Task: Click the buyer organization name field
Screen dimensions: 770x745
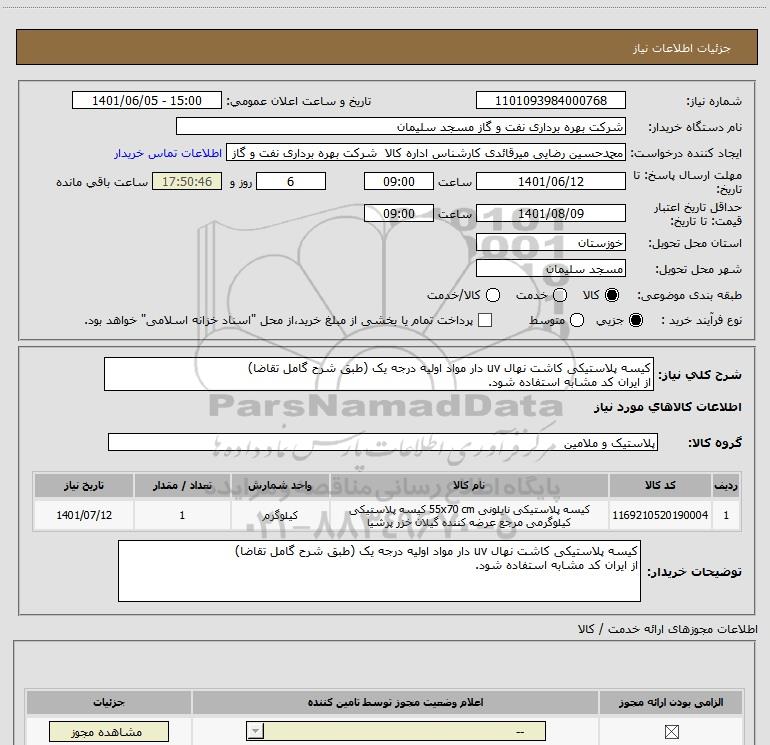Action: [401, 127]
